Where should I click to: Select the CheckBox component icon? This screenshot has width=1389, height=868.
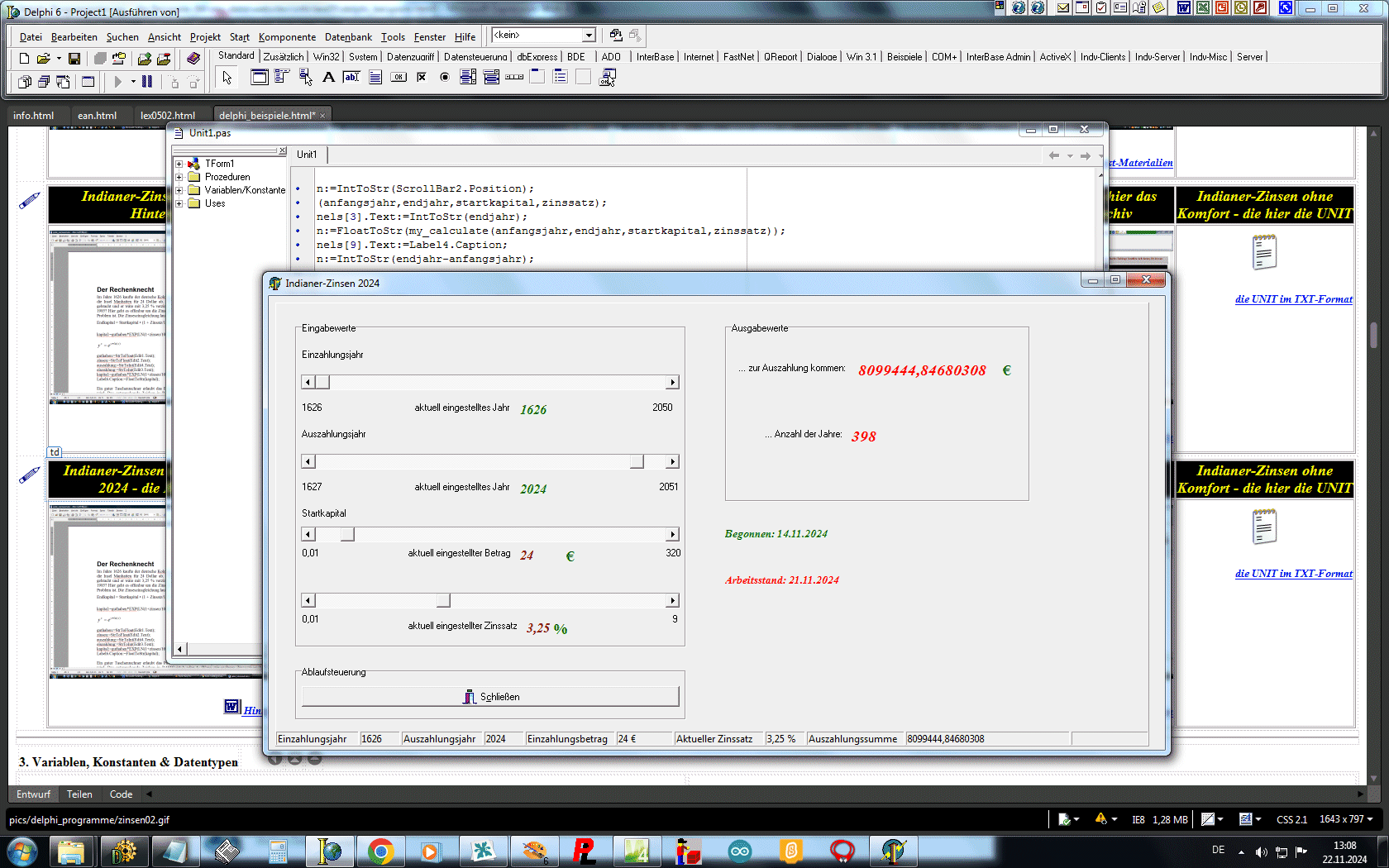[x=422, y=77]
